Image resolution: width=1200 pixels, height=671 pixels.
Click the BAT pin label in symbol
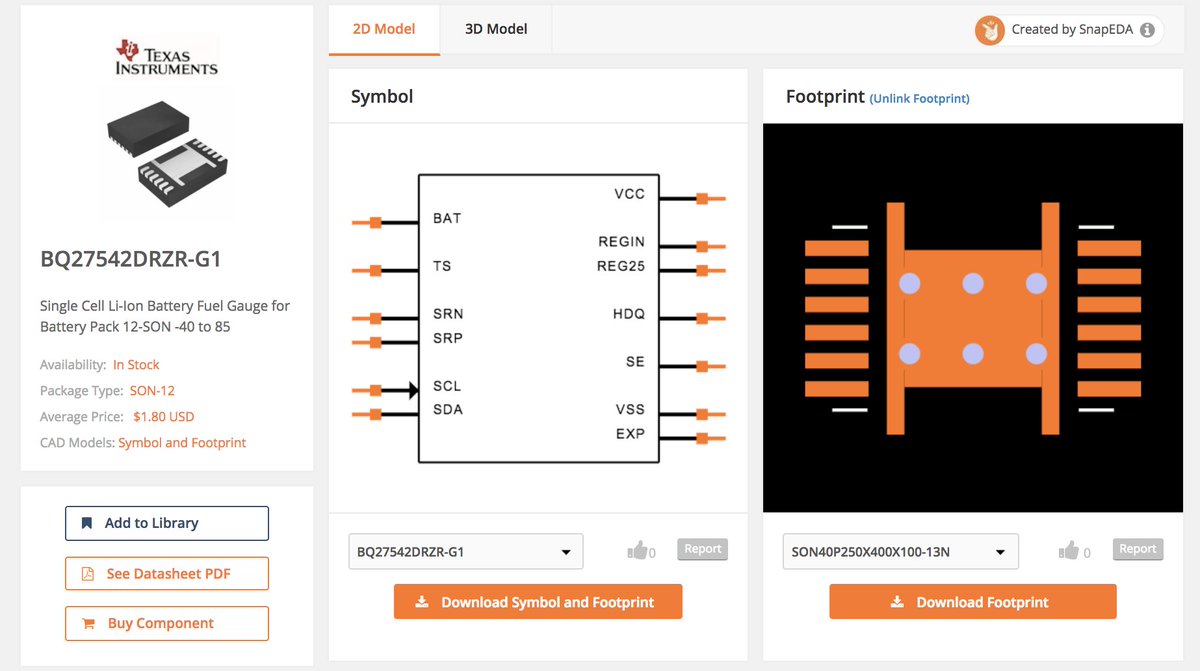click(447, 218)
